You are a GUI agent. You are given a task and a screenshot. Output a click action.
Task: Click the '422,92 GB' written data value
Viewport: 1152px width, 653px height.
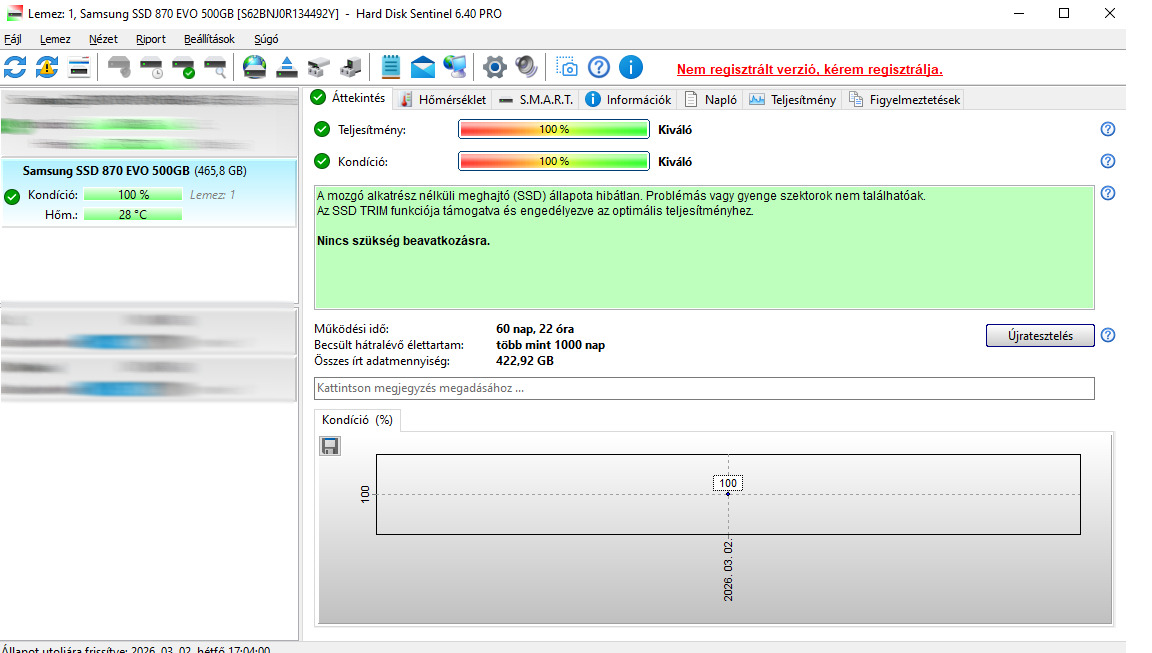[525, 361]
